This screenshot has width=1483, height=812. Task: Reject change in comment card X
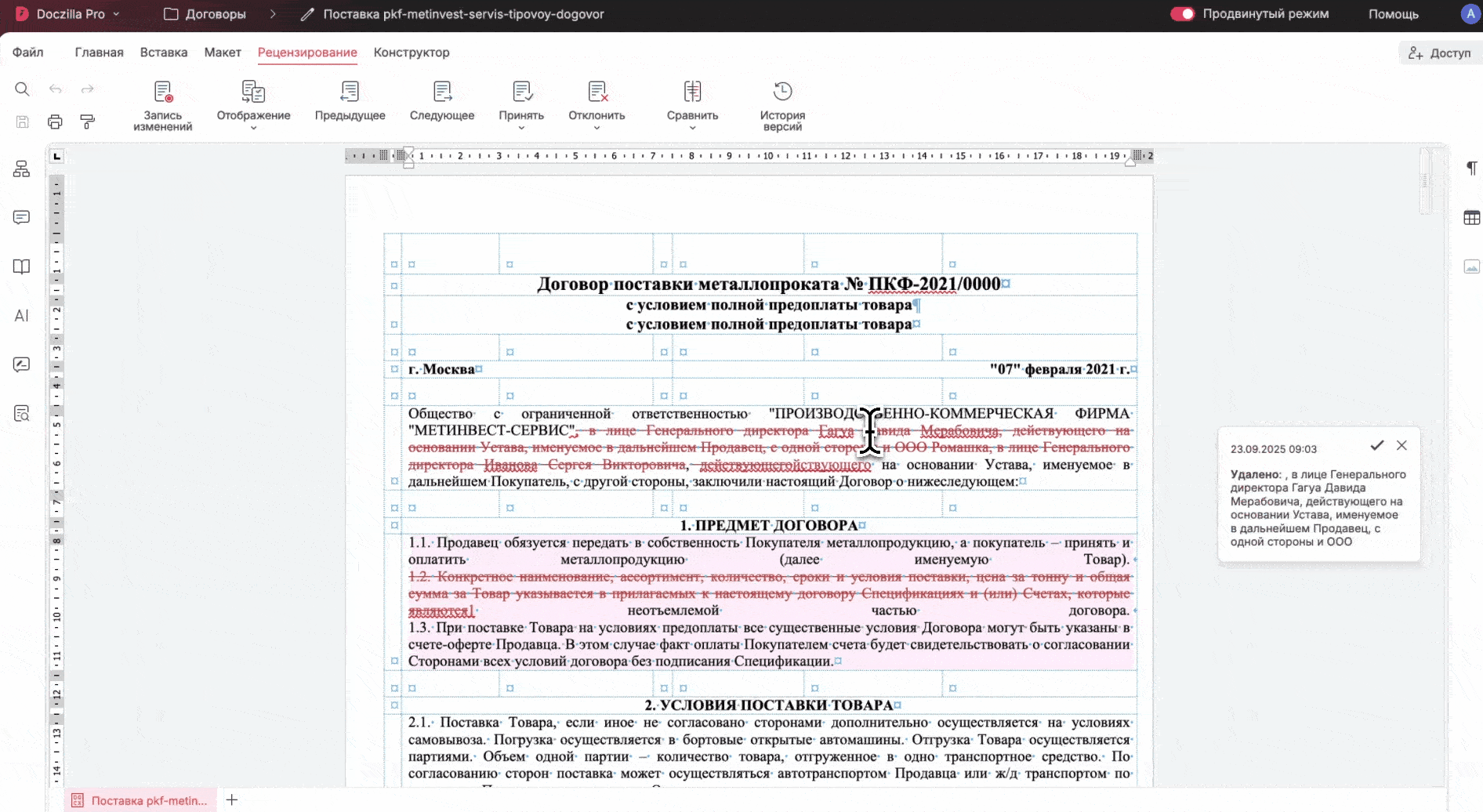tap(1401, 445)
